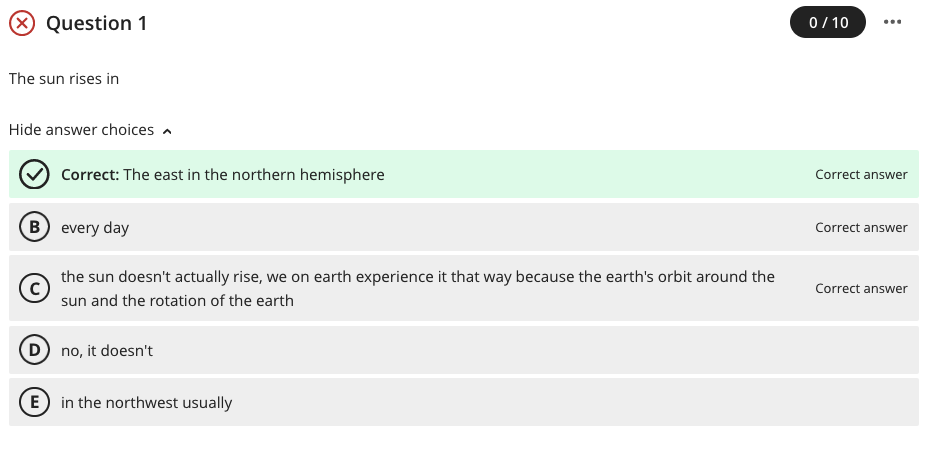
Task: Select the B letter circle
Action: coord(35,228)
